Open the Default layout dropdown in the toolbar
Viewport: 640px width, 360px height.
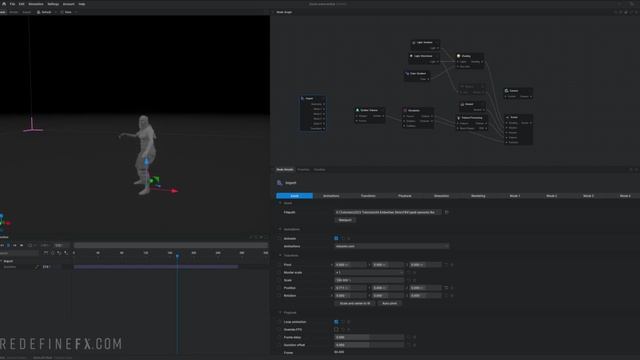(x=46, y=12)
